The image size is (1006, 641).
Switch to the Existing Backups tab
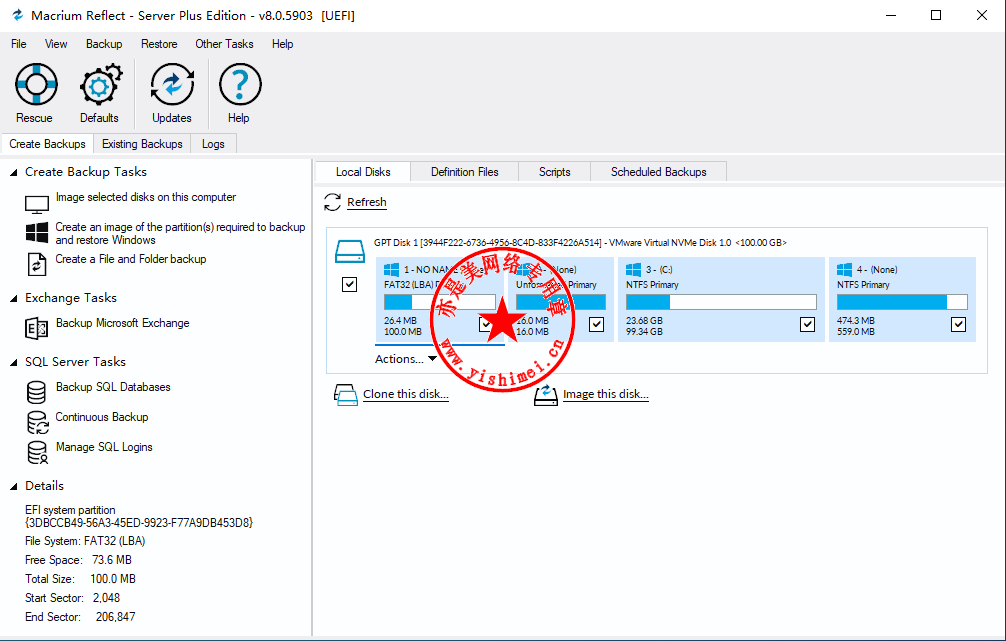pos(142,144)
